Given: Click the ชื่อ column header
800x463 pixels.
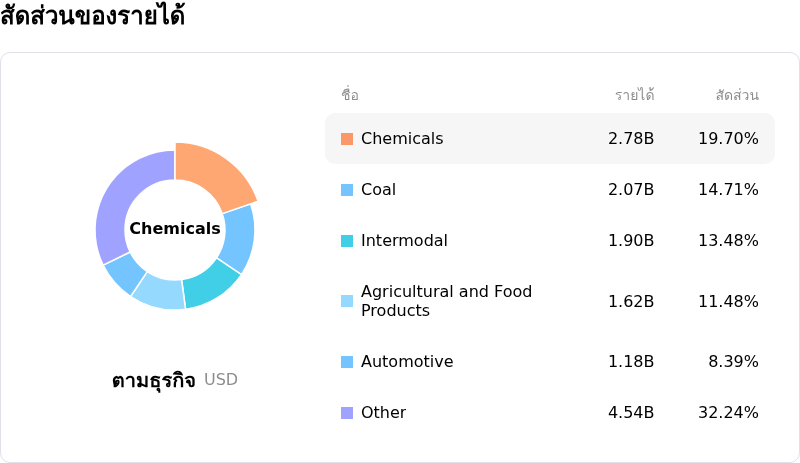Looking at the screenshot, I should click(350, 94).
